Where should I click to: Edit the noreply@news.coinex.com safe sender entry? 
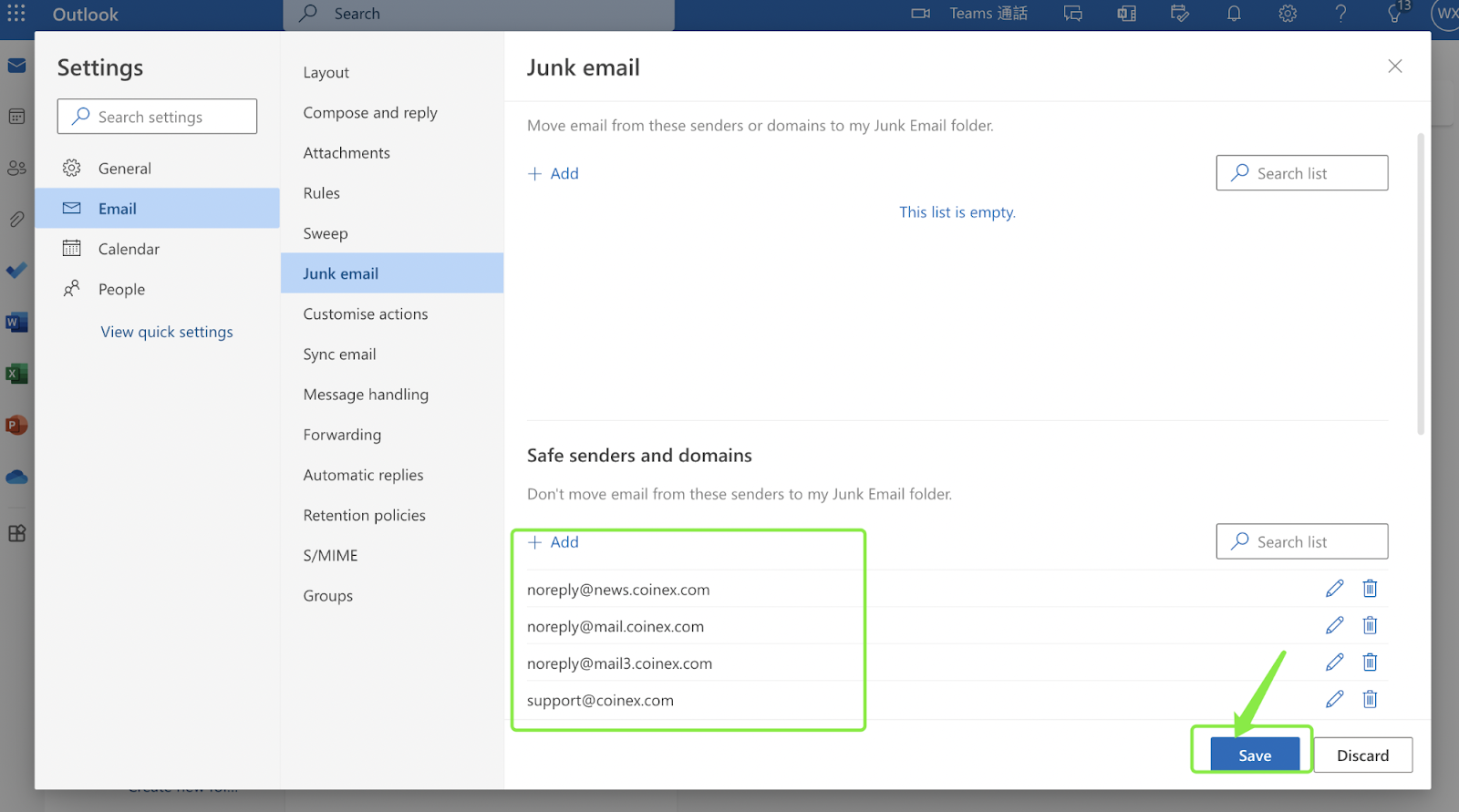point(1334,589)
